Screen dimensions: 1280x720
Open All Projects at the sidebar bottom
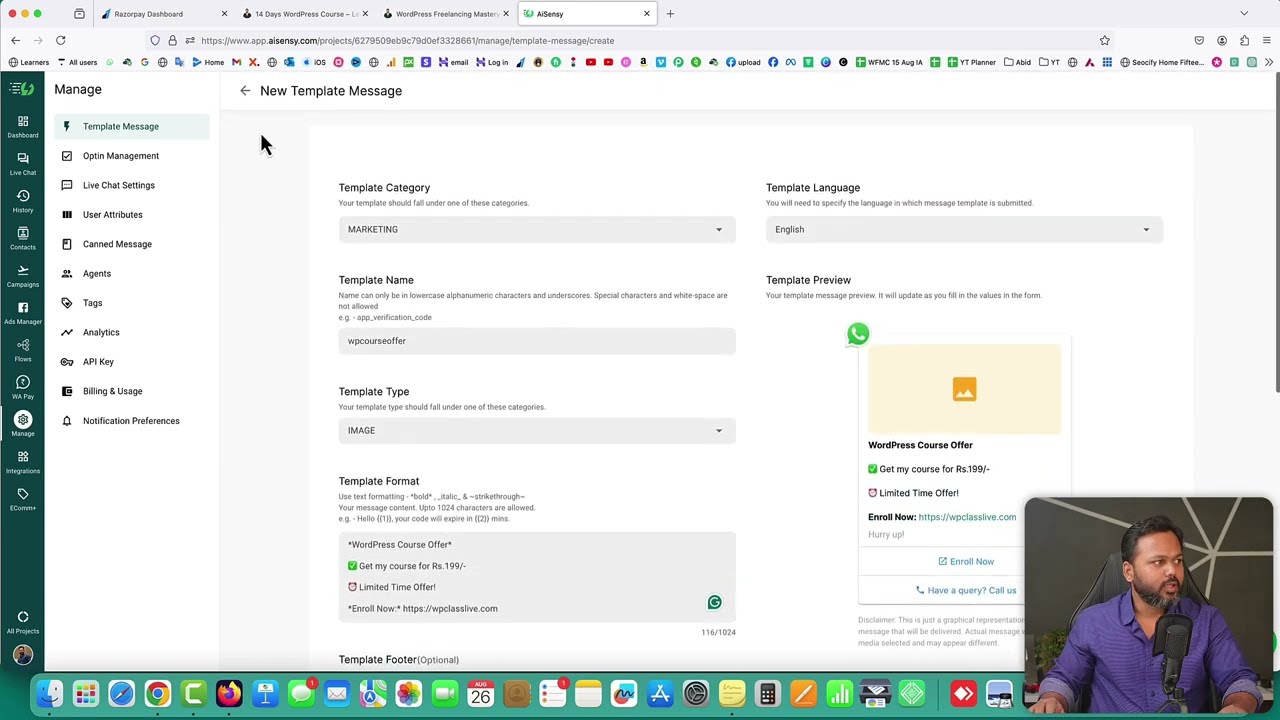(22, 622)
